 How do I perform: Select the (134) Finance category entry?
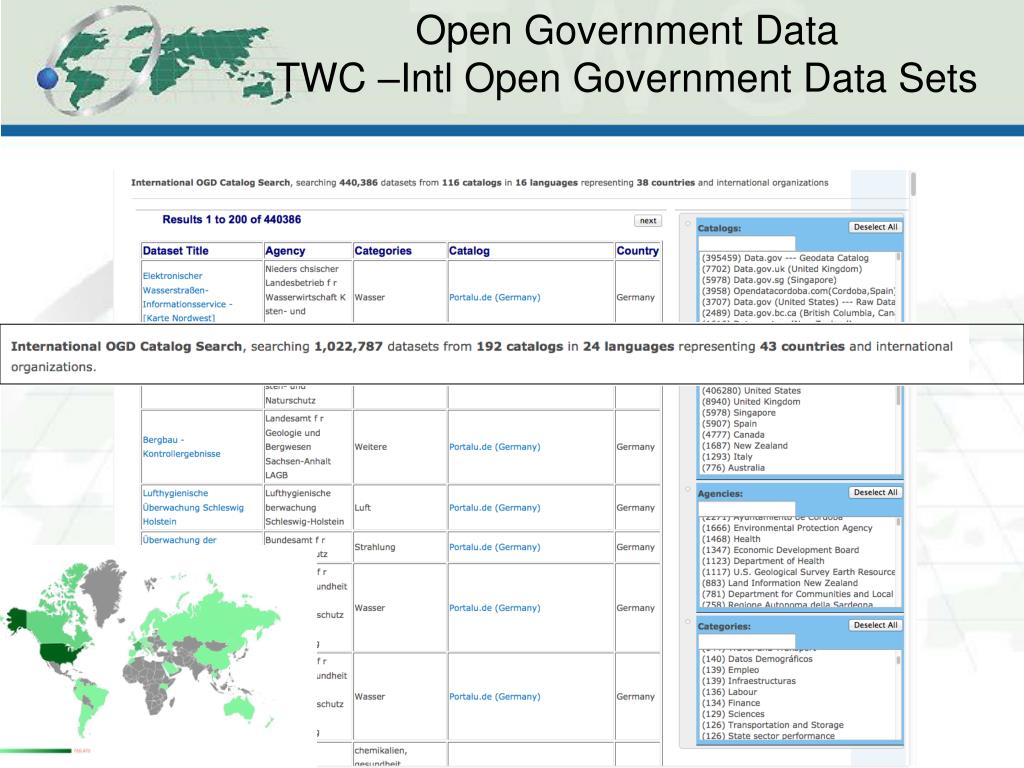[731, 703]
